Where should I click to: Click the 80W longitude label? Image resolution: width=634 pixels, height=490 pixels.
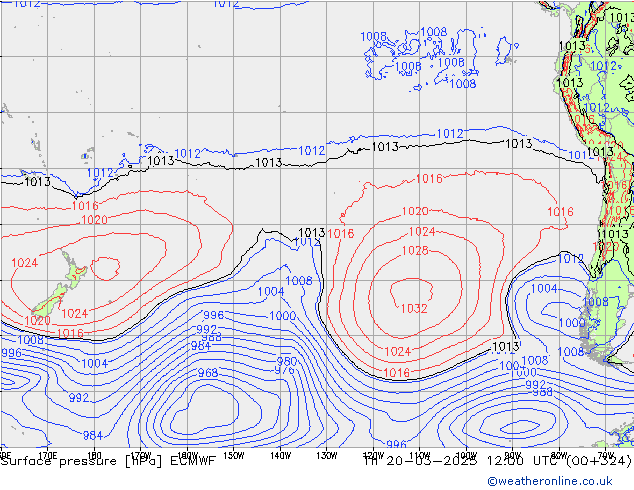point(559,456)
